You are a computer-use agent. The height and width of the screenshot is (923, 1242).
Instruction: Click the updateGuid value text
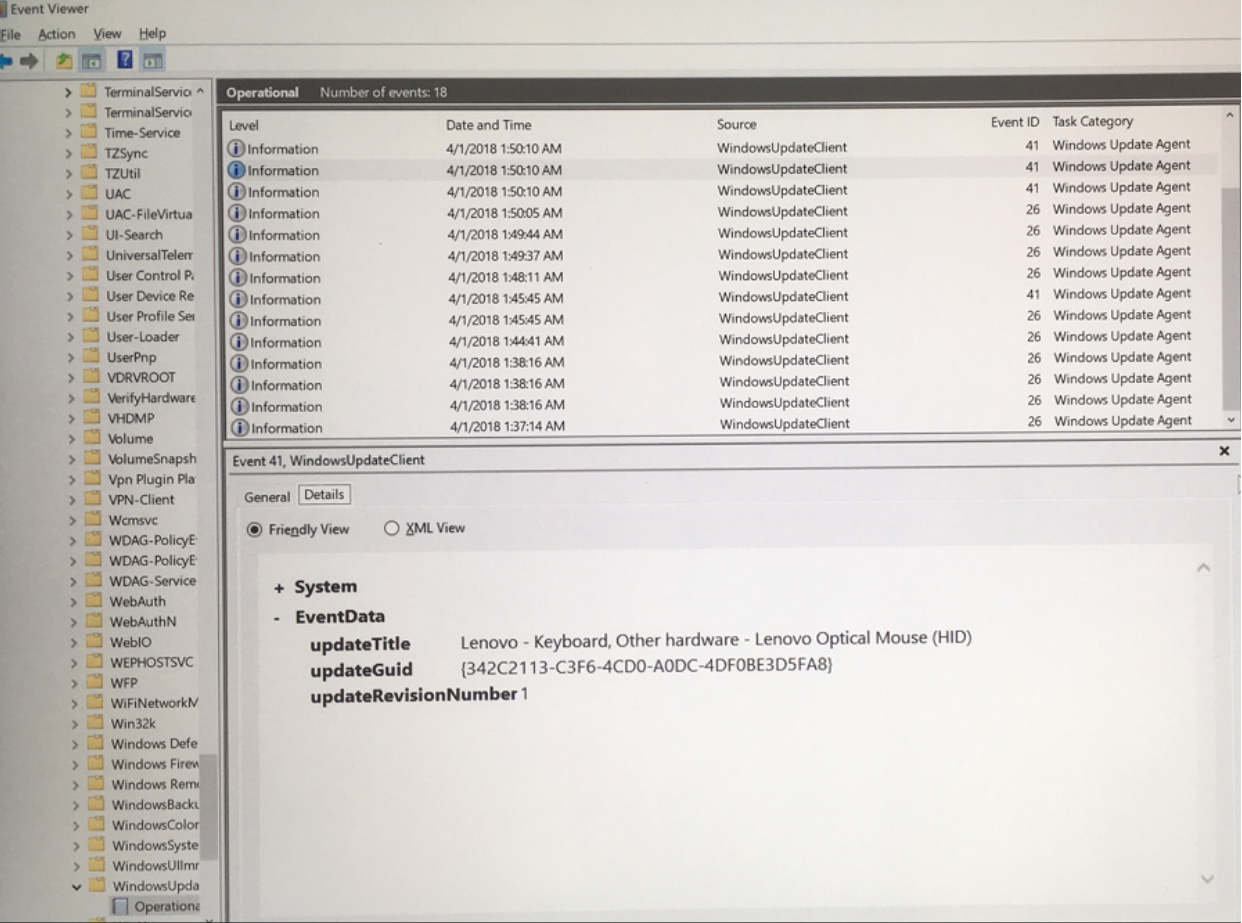point(646,666)
